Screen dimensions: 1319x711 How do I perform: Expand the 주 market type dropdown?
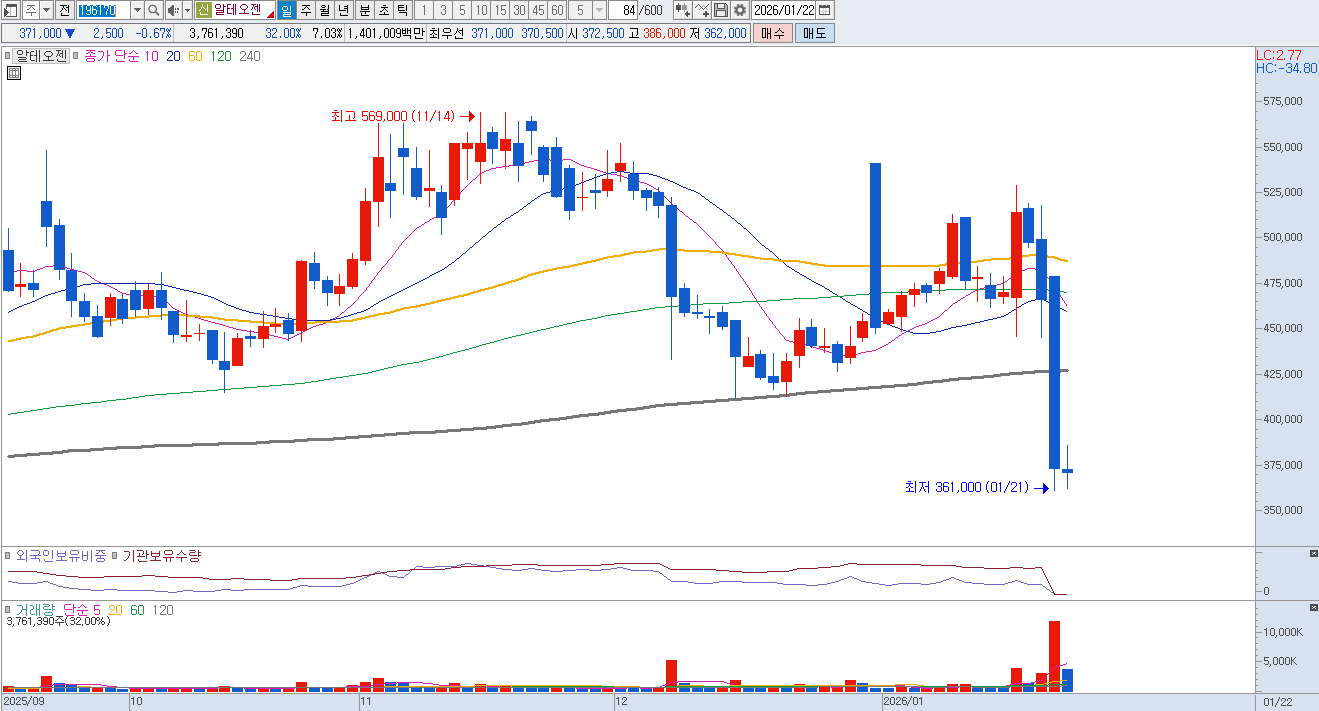46,10
